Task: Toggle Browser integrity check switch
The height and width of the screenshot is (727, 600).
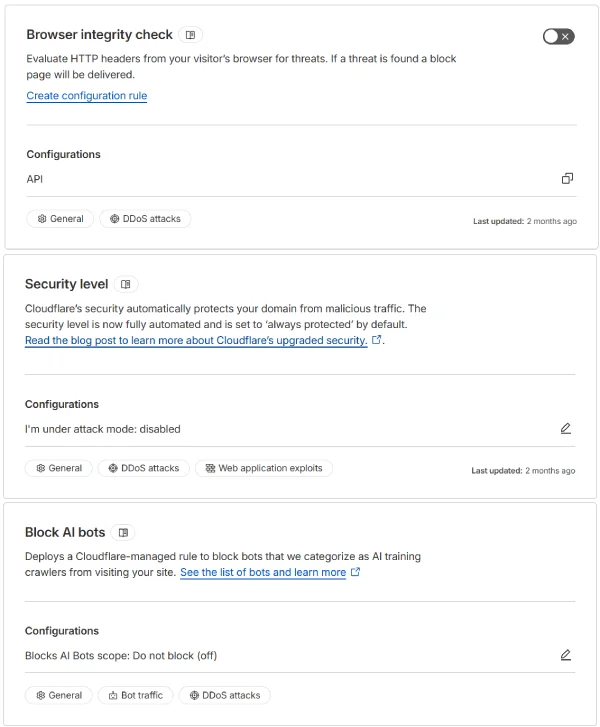Action: (558, 37)
